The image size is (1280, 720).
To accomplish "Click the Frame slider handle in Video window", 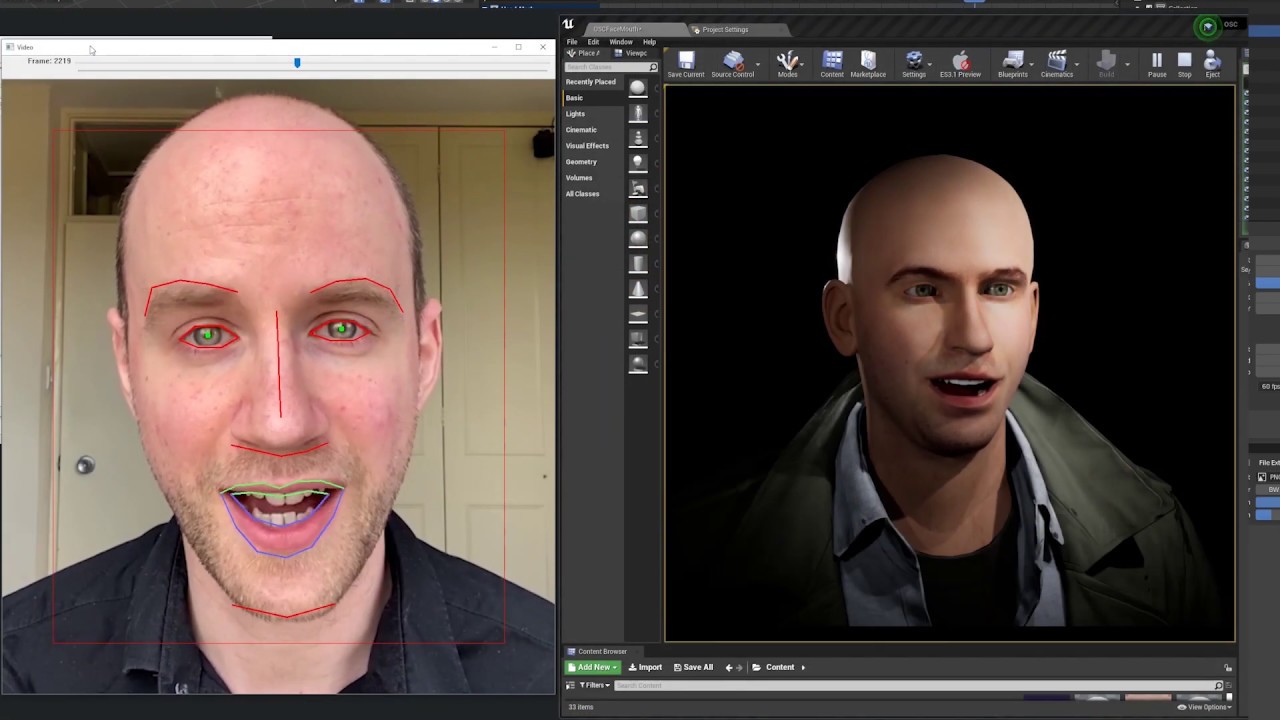I will point(297,62).
